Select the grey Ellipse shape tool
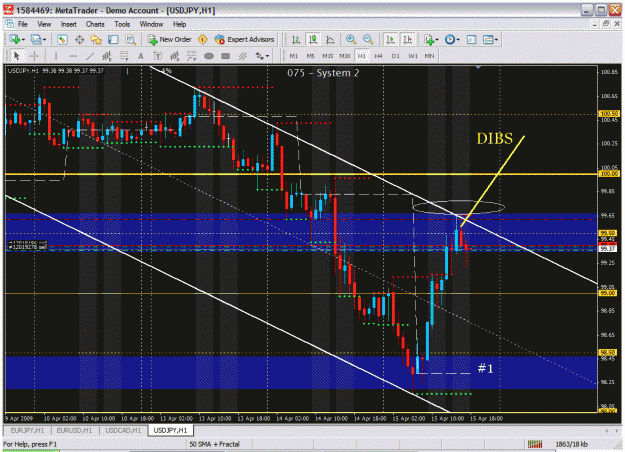625x452 pixels. 209,56
